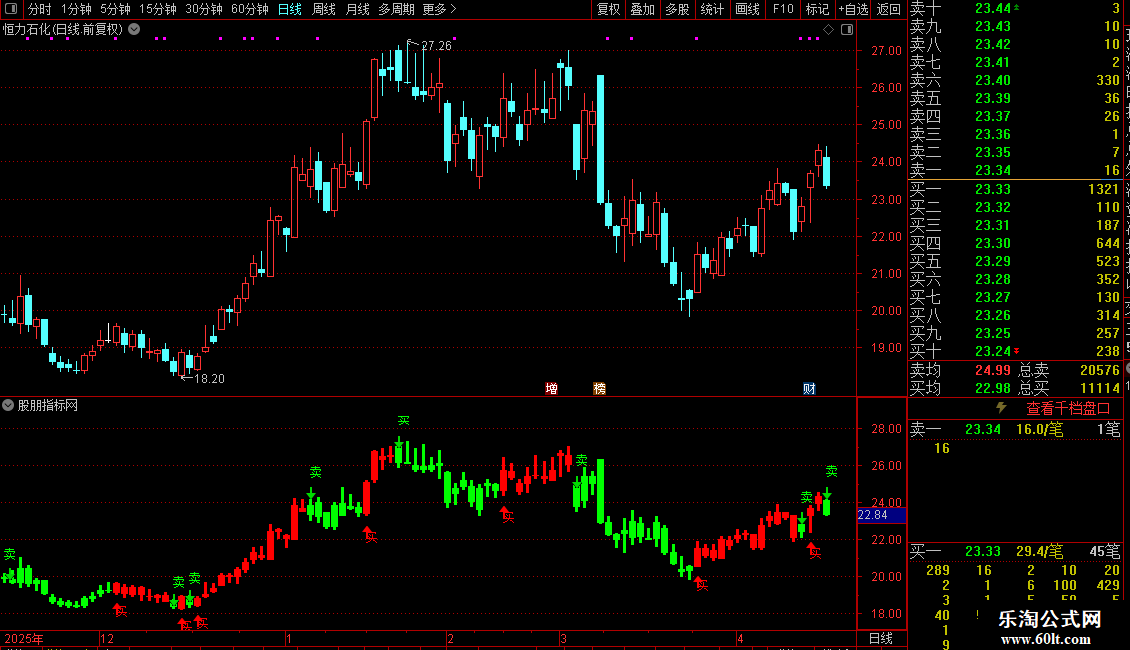Screen dimensions: 1130x650
Task: Select the 60分钟 period
Action: click(x=250, y=9)
